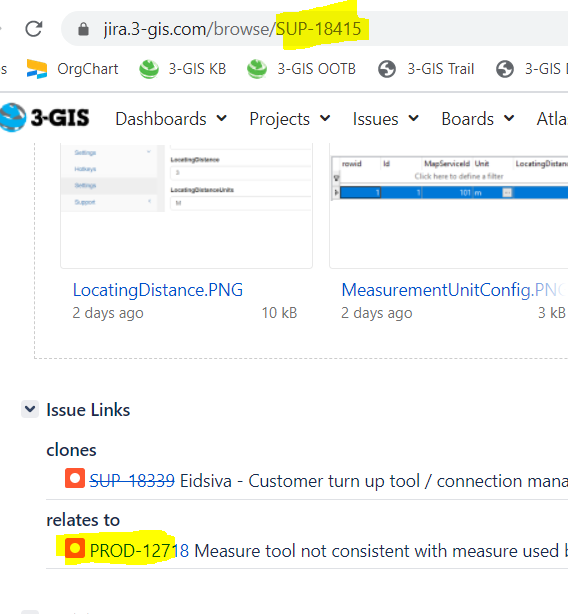Click the Dashboards dropdown chevron
Screen dimensions: 568x614
click(x=222, y=118)
